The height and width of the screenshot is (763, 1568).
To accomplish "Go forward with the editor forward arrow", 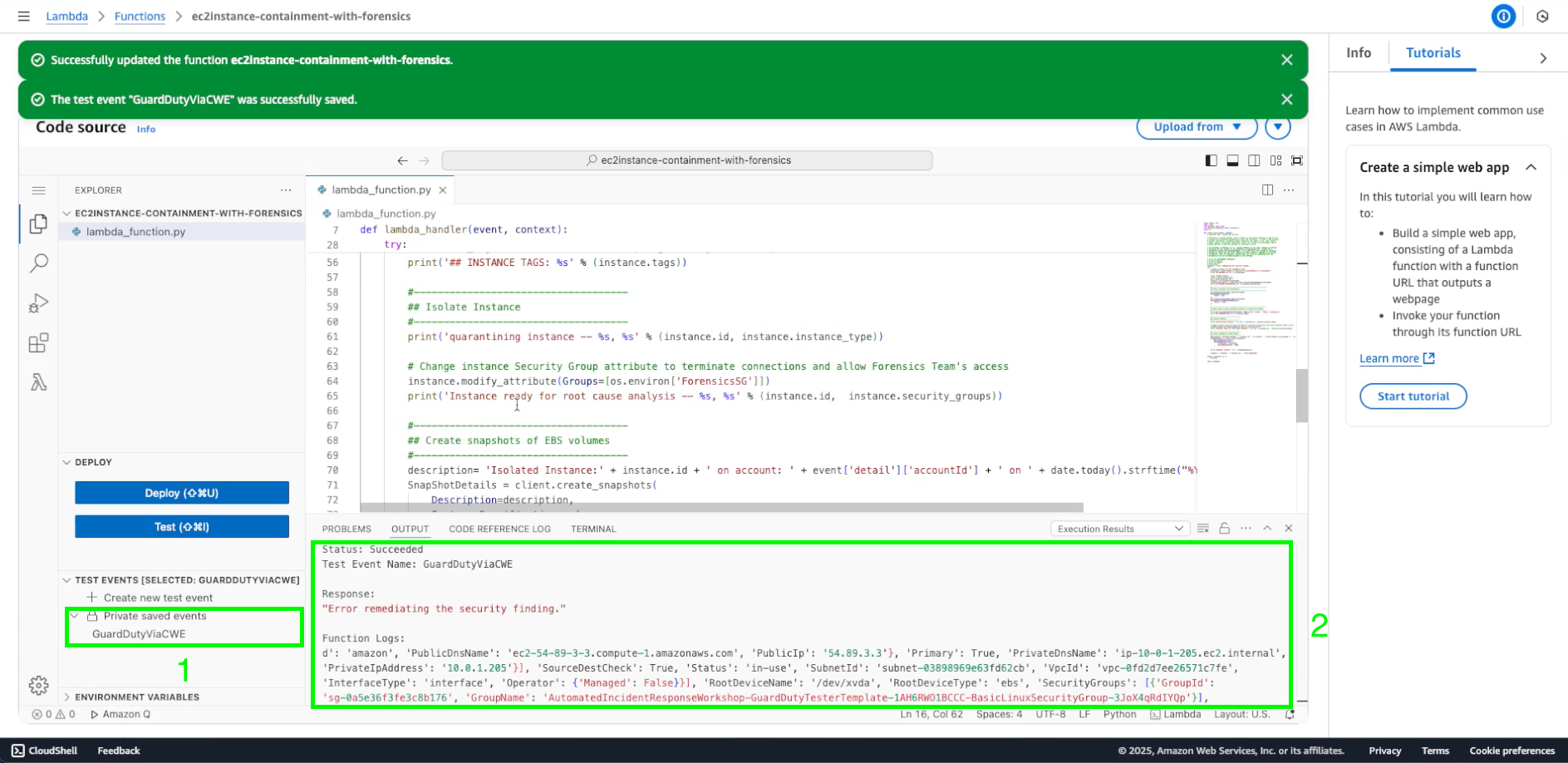I will pos(425,160).
